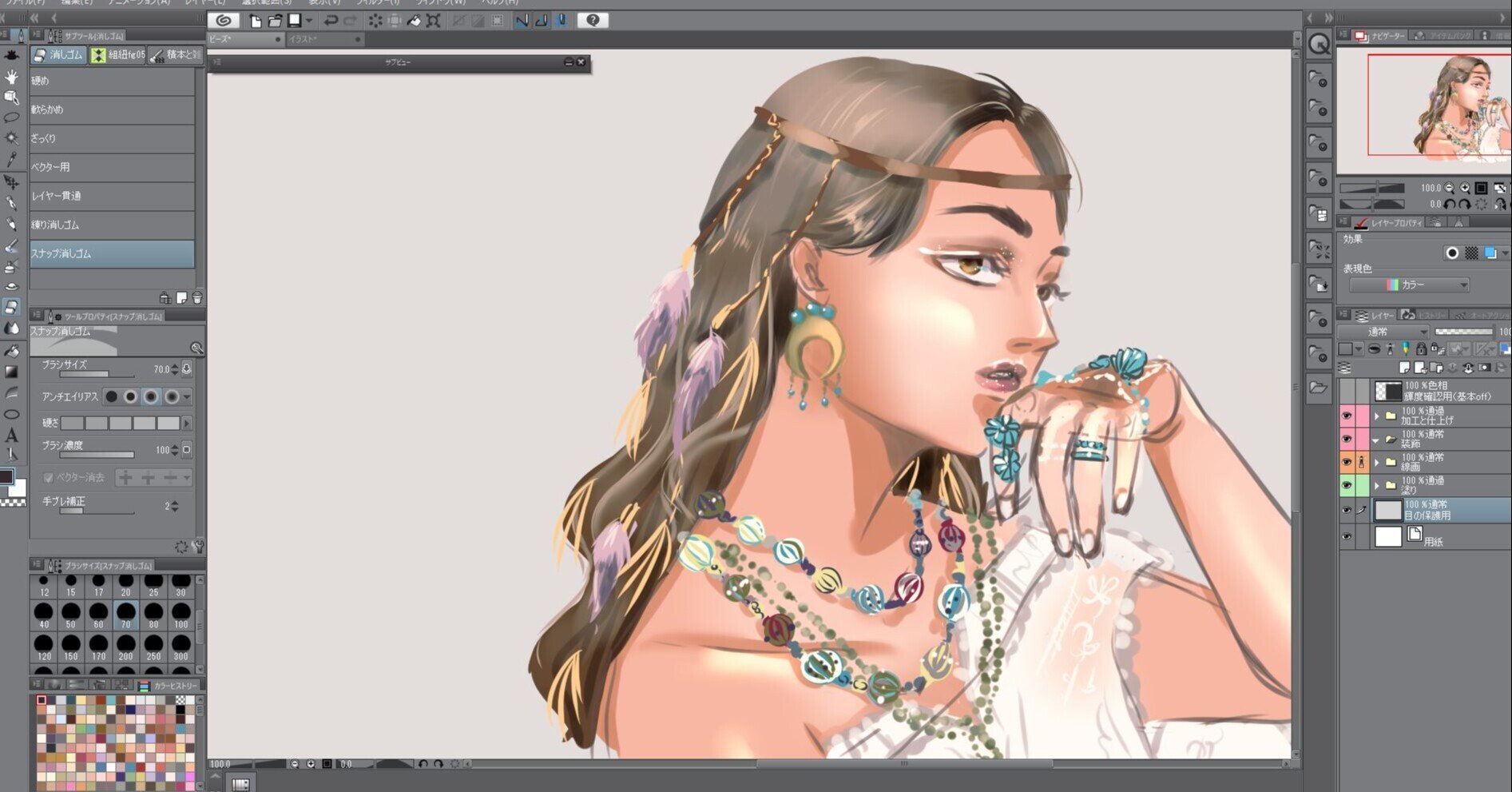This screenshot has height=792, width=1512.
Task: Expand the 塗り folder
Action: (1376, 485)
